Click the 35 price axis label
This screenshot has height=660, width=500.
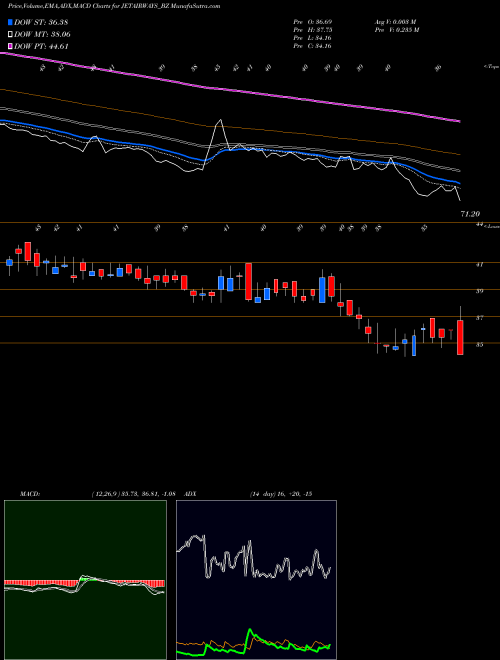point(479,345)
